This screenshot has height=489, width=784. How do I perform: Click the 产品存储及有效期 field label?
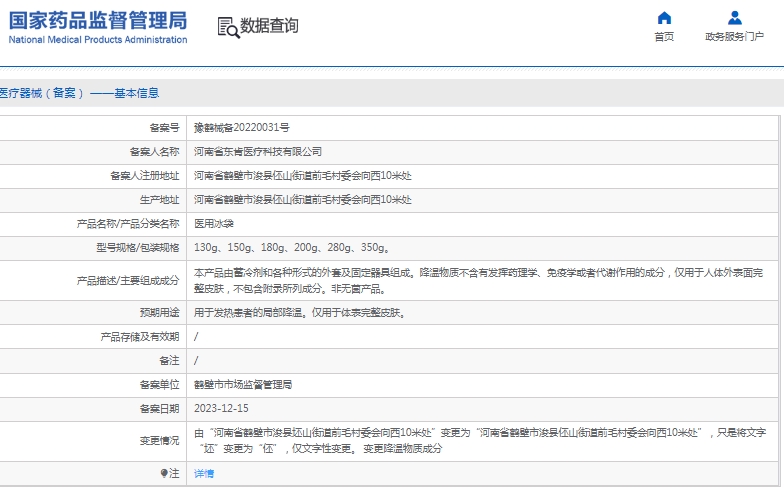140,336
